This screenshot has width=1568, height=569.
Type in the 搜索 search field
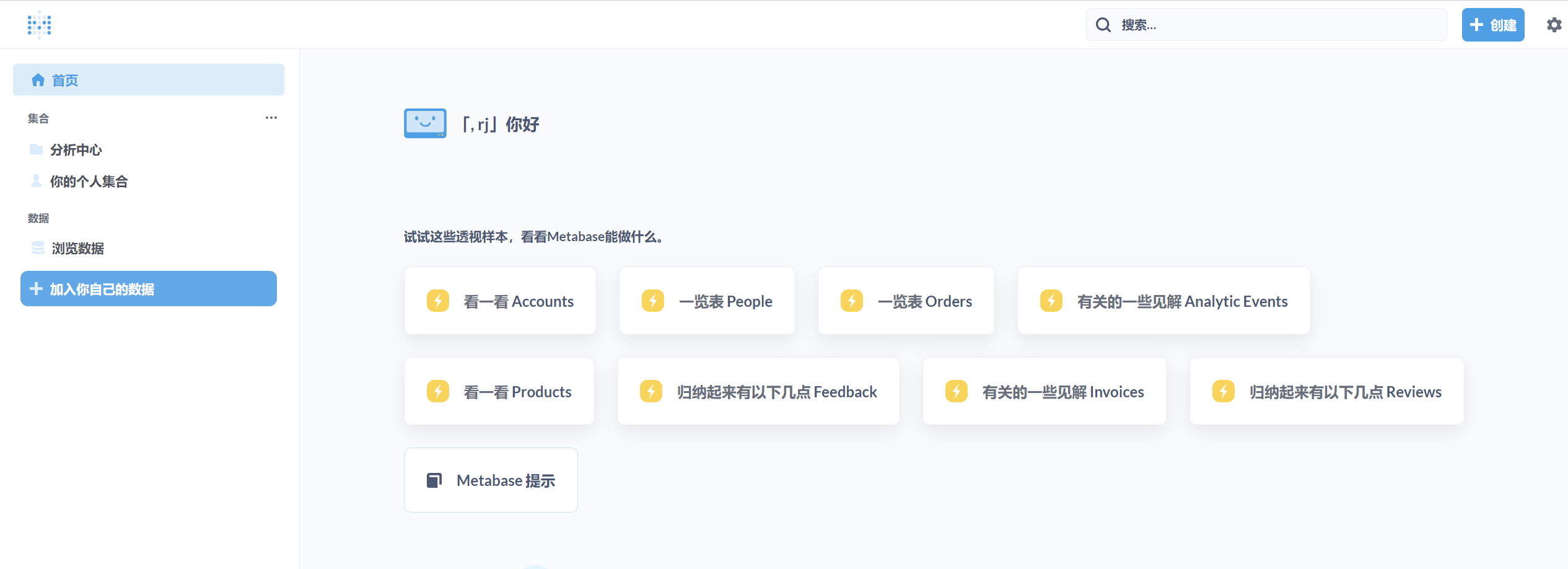pyautogui.click(x=1276, y=25)
